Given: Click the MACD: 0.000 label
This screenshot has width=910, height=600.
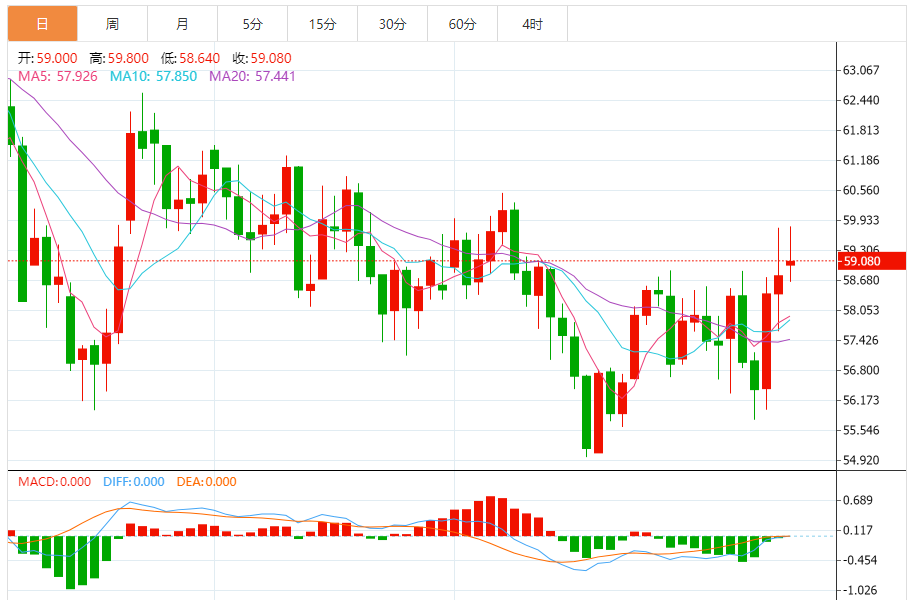Looking at the screenshot, I should (54, 481).
